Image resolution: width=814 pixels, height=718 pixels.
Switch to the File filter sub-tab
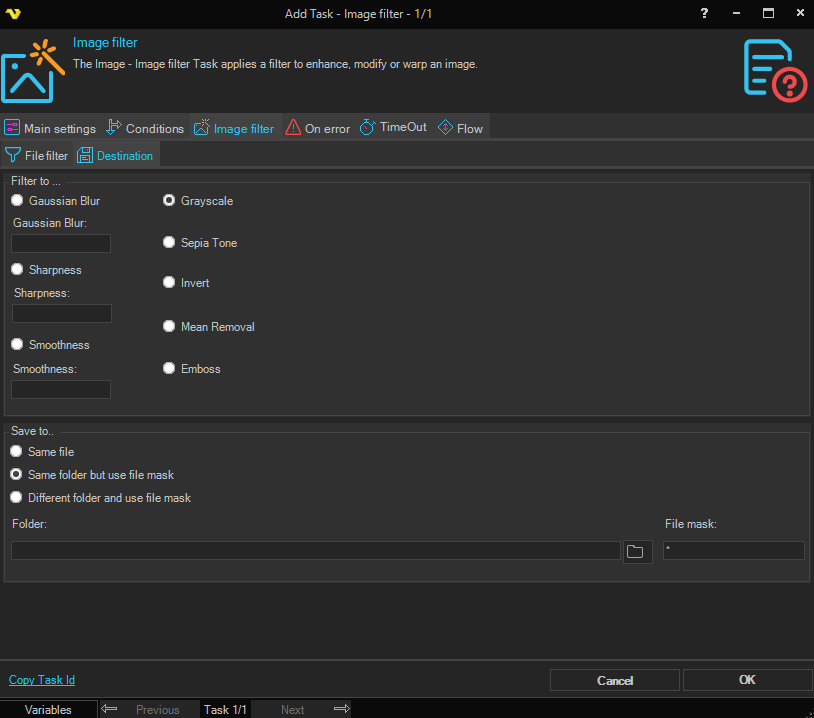[37, 156]
